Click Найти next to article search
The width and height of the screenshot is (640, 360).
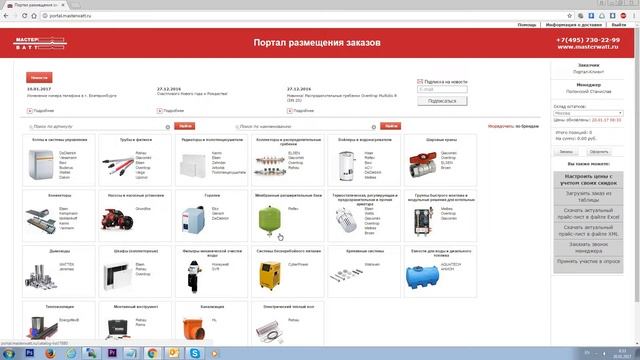184,126
